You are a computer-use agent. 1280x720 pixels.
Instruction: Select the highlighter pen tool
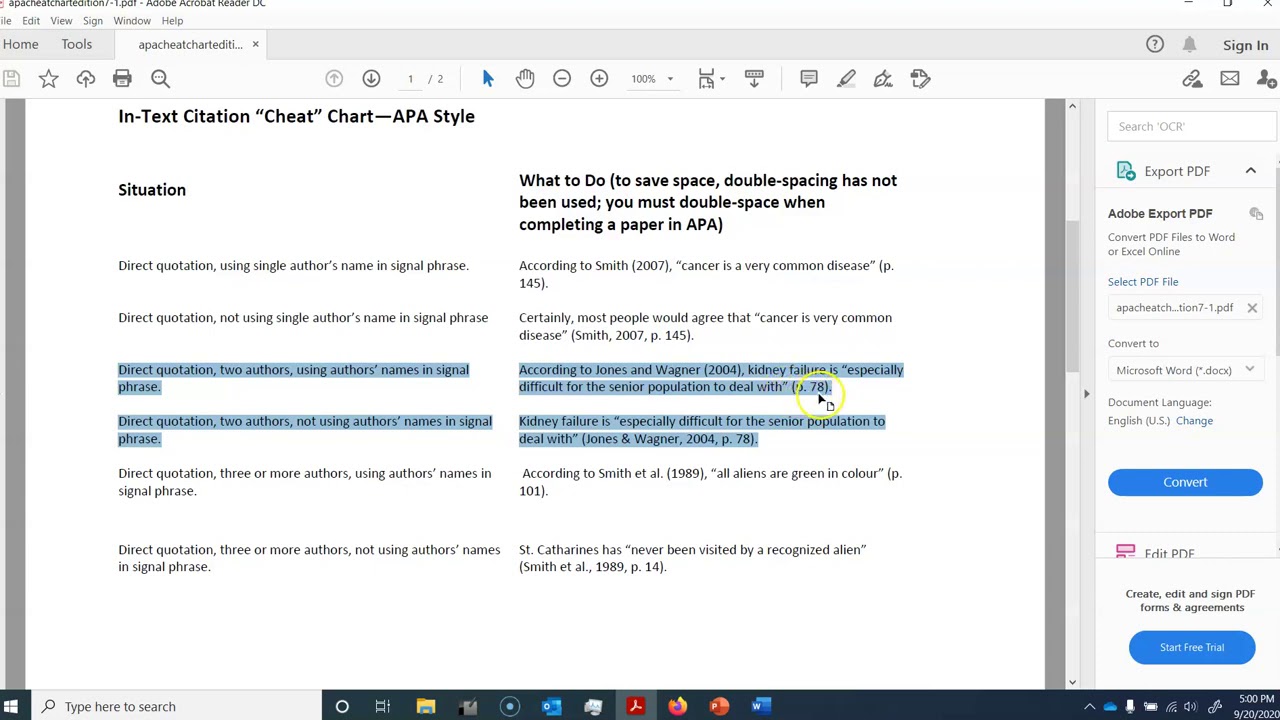point(846,79)
